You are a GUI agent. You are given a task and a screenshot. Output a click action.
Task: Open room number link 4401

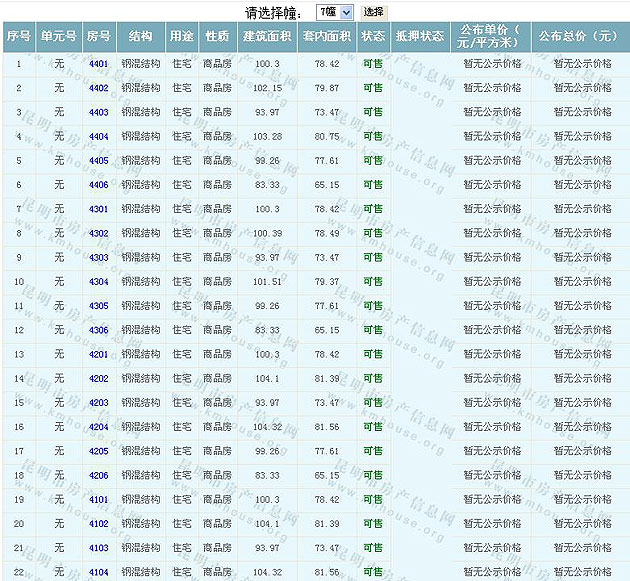(x=98, y=64)
